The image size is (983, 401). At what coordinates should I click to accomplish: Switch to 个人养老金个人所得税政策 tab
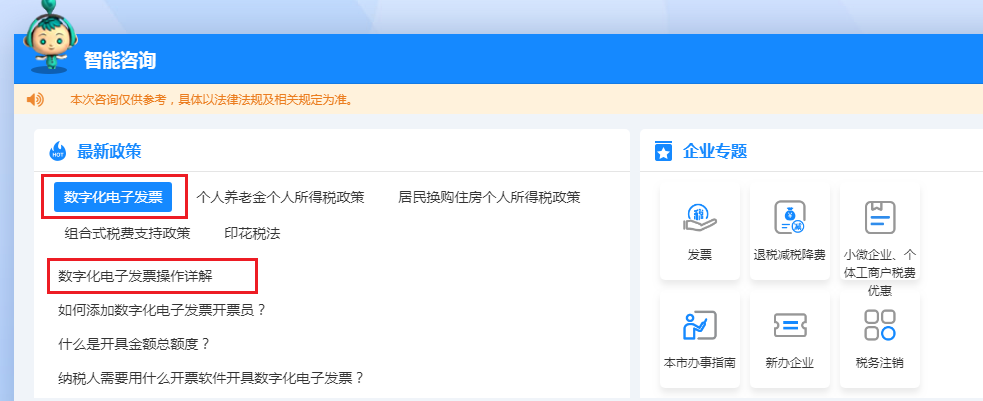[280, 197]
